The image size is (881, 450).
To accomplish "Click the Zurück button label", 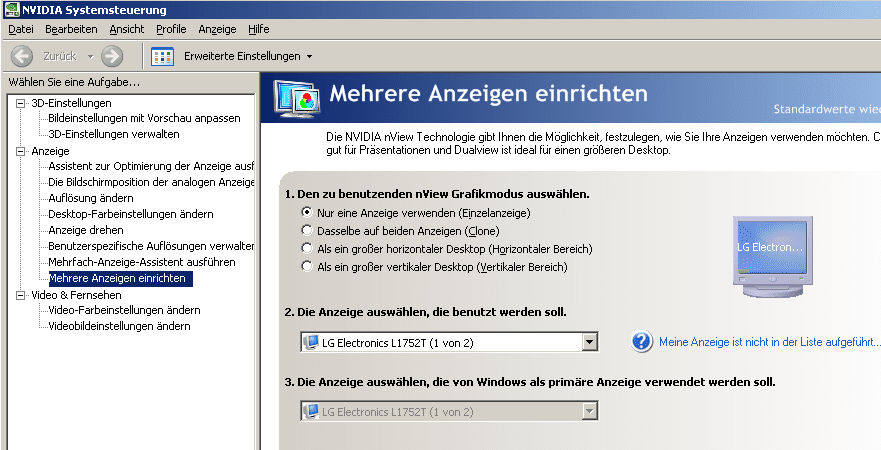I will point(60,56).
